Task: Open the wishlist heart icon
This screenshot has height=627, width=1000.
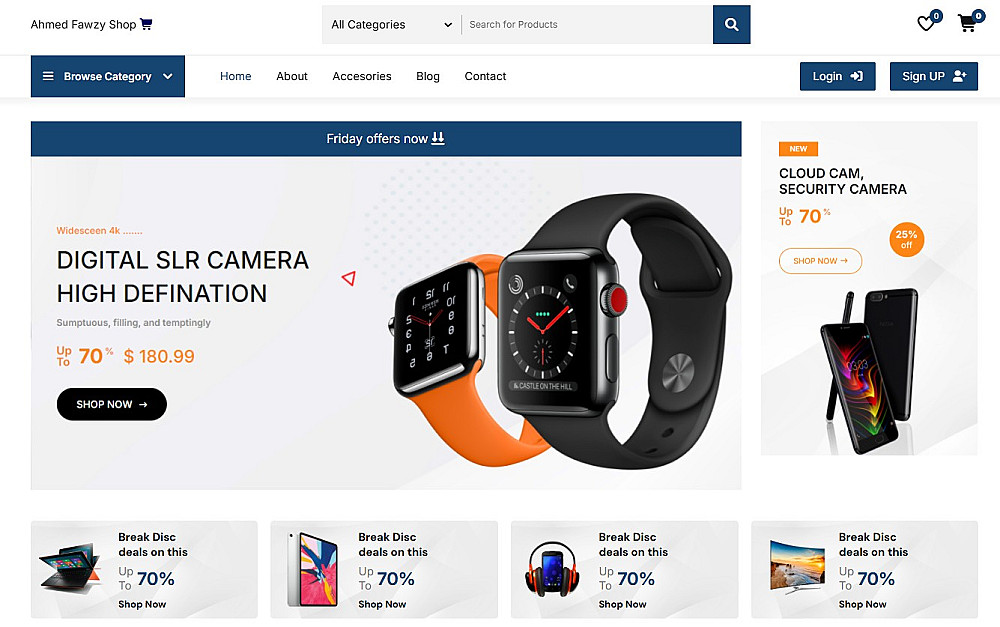Action: [x=925, y=24]
